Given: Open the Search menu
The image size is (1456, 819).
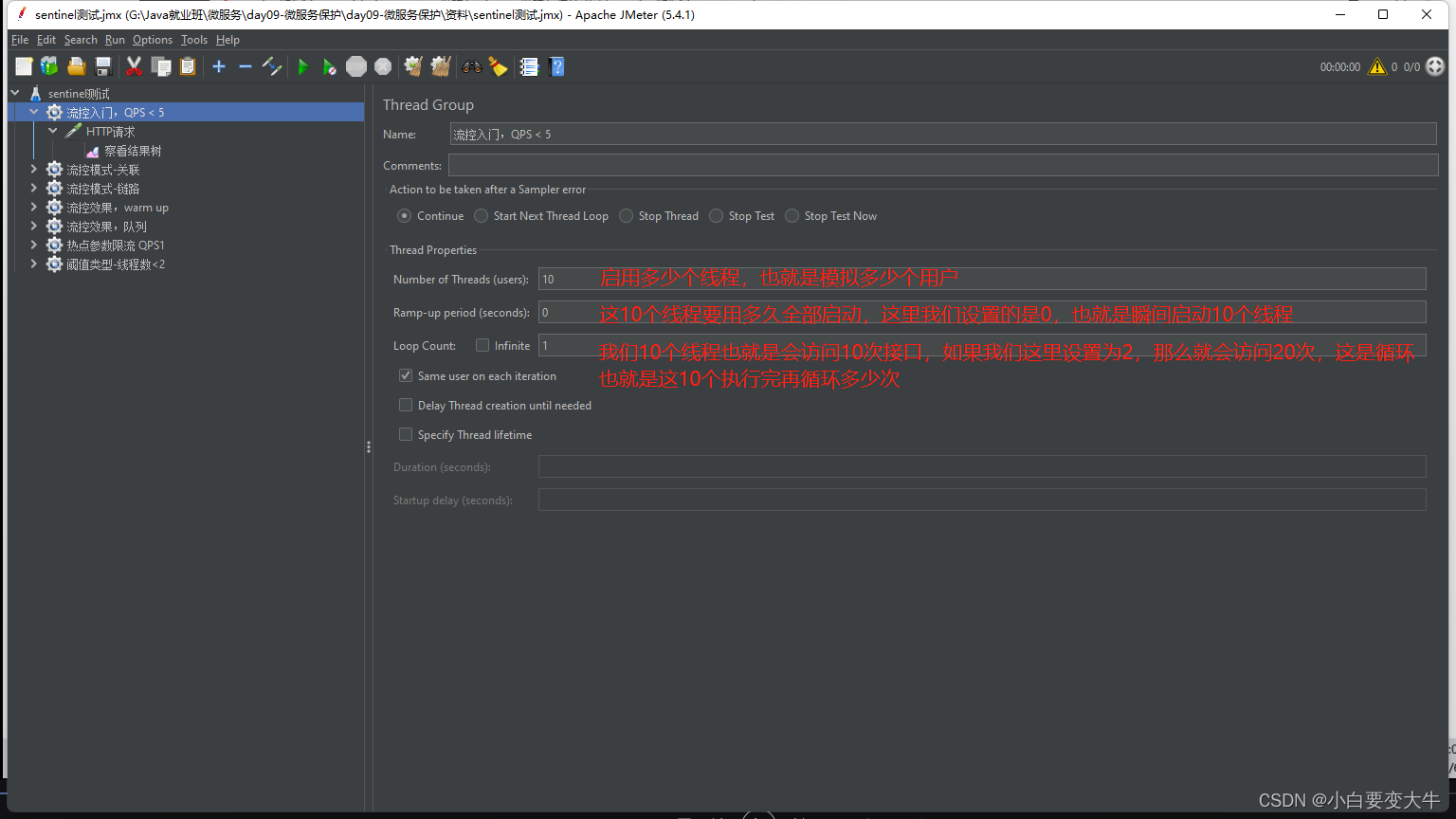Looking at the screenshot, I should click(x=81, y=40).
